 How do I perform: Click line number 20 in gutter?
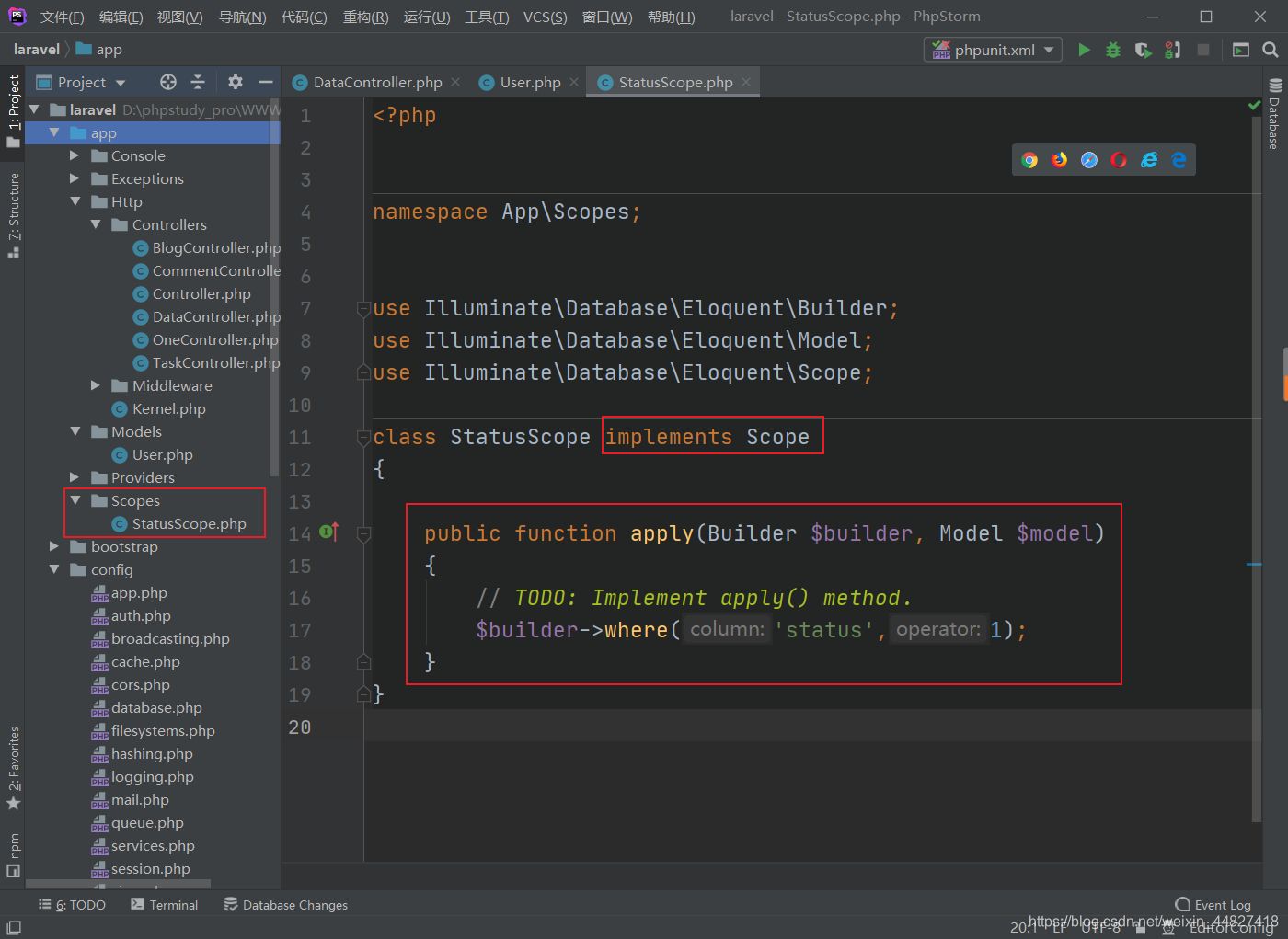click(300, 727)
